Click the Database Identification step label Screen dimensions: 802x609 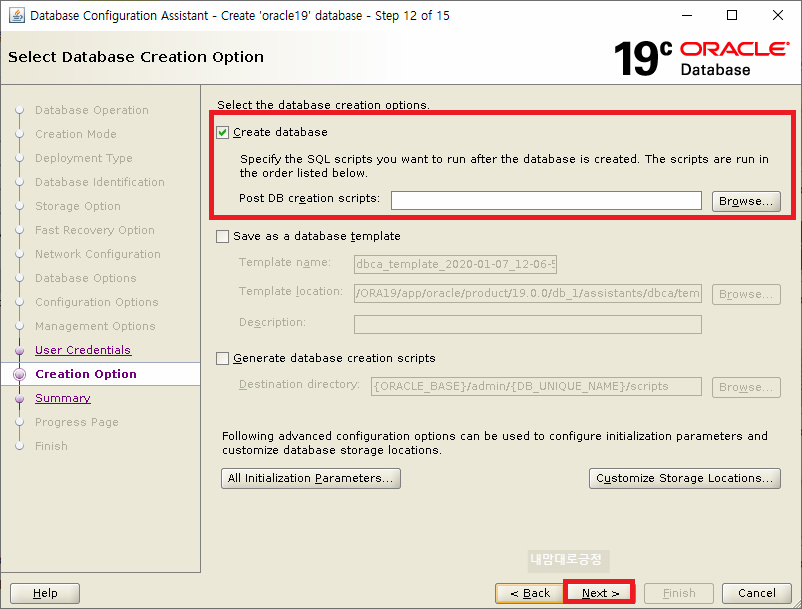pos(100,183)
